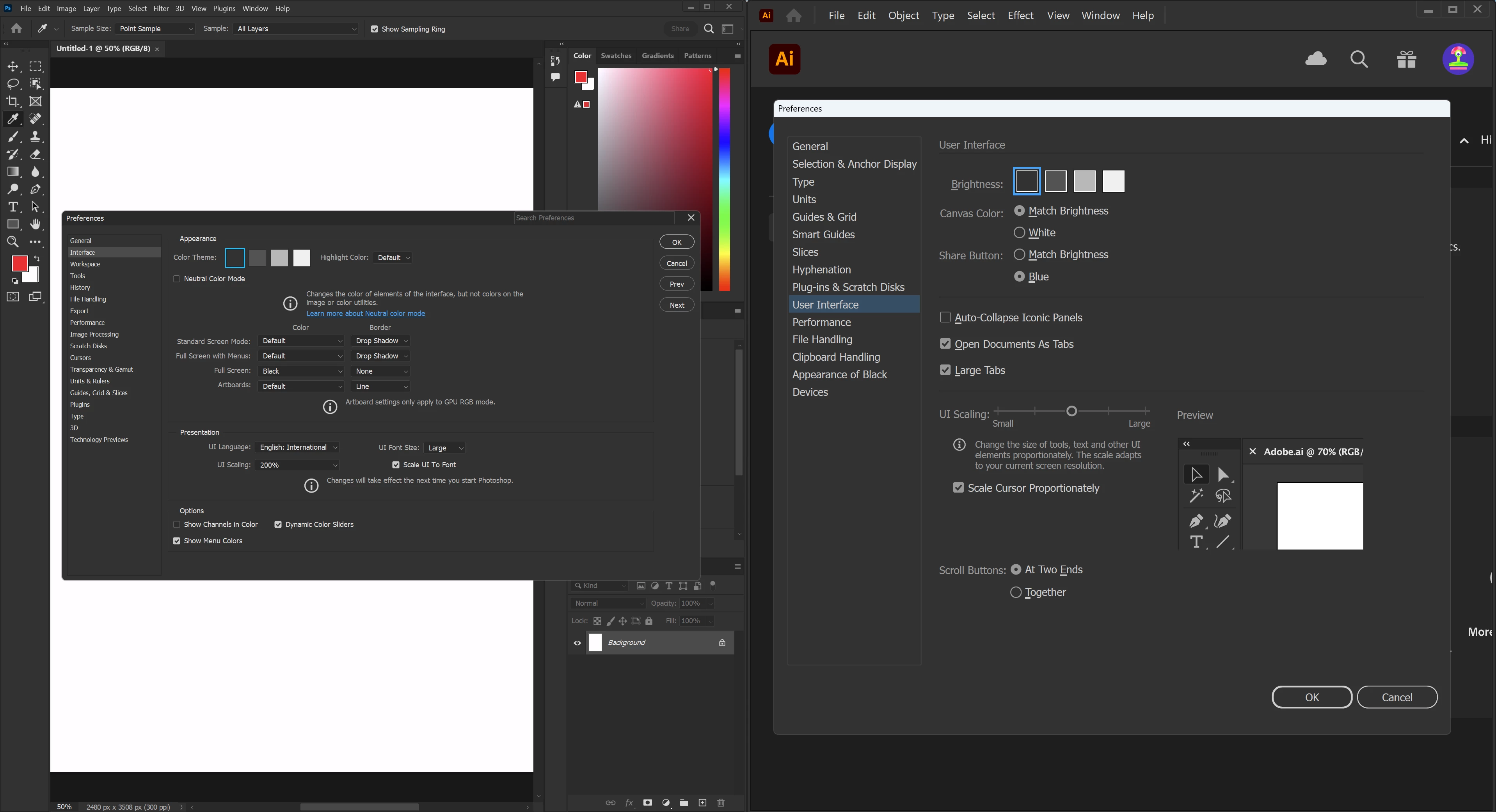1496x812 pixels.
Task: Open the UI Scaling 200% dropdown
Action: (297, 466)
